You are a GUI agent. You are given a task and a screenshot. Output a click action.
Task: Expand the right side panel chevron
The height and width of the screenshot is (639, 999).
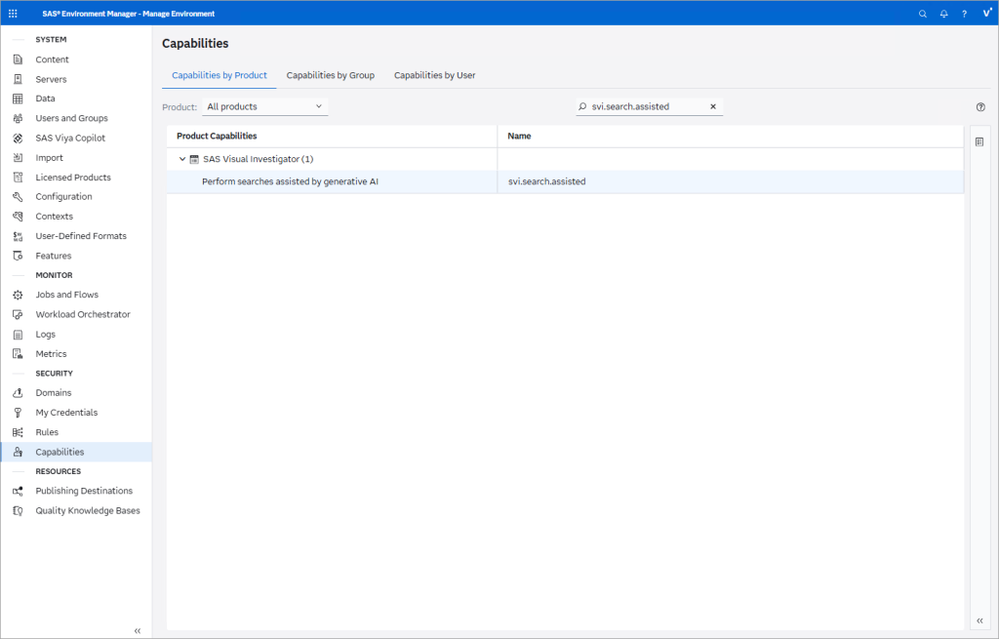click(980, 621)
